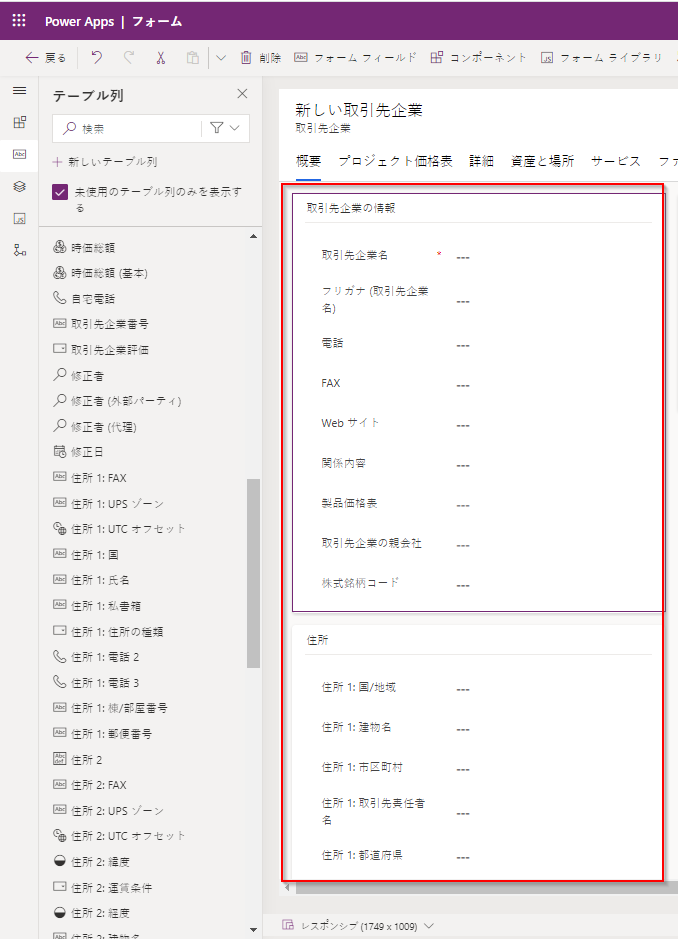Select the 取引先企業名 form field
The height and width of the screenshot is (939, 678).
[x=477, y=256]
